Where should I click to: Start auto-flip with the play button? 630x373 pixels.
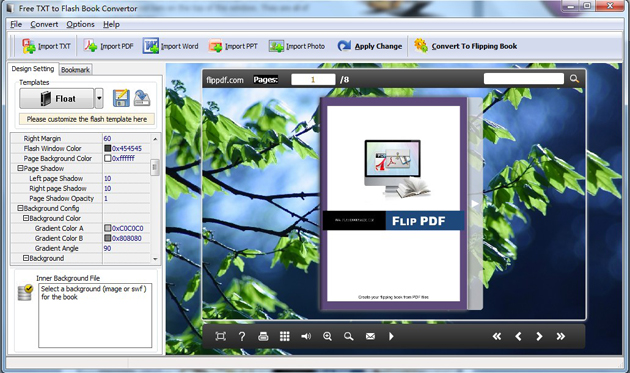coord(391,336)
